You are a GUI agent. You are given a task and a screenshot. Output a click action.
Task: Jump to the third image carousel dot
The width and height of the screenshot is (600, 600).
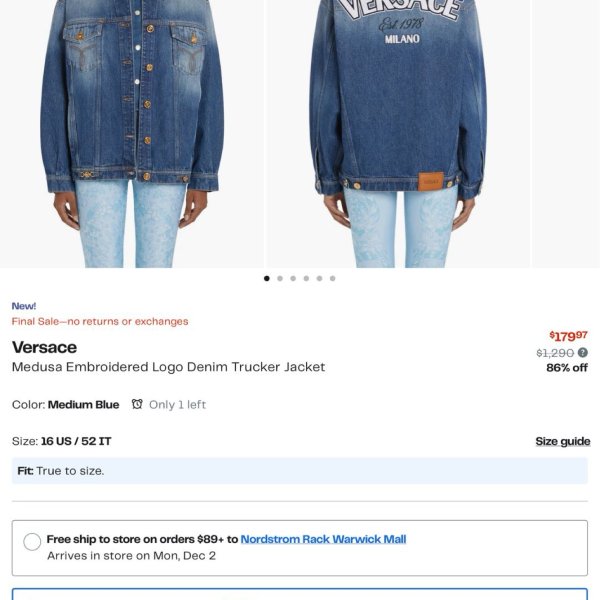pos(293,278)
